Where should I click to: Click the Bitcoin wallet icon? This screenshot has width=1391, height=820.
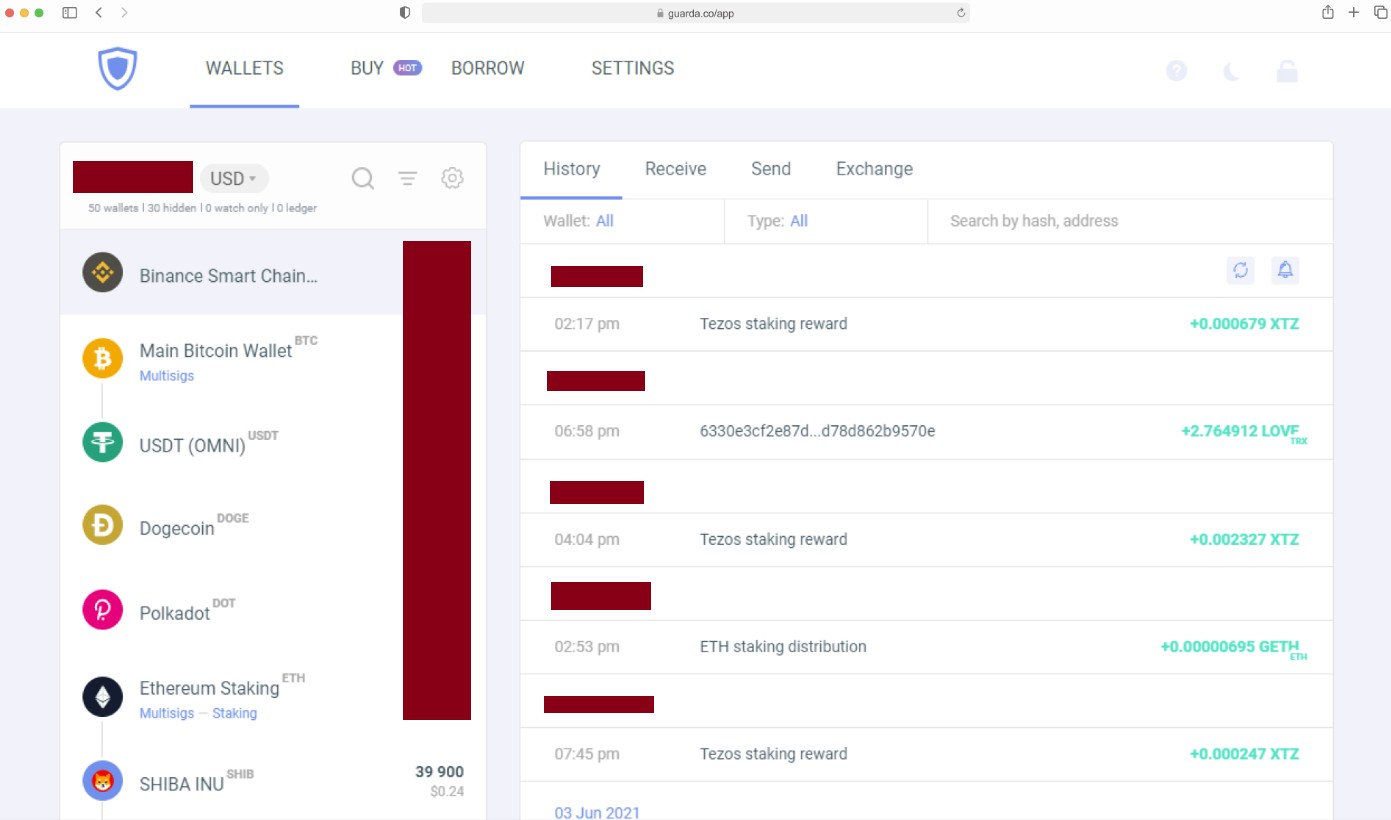102,357
